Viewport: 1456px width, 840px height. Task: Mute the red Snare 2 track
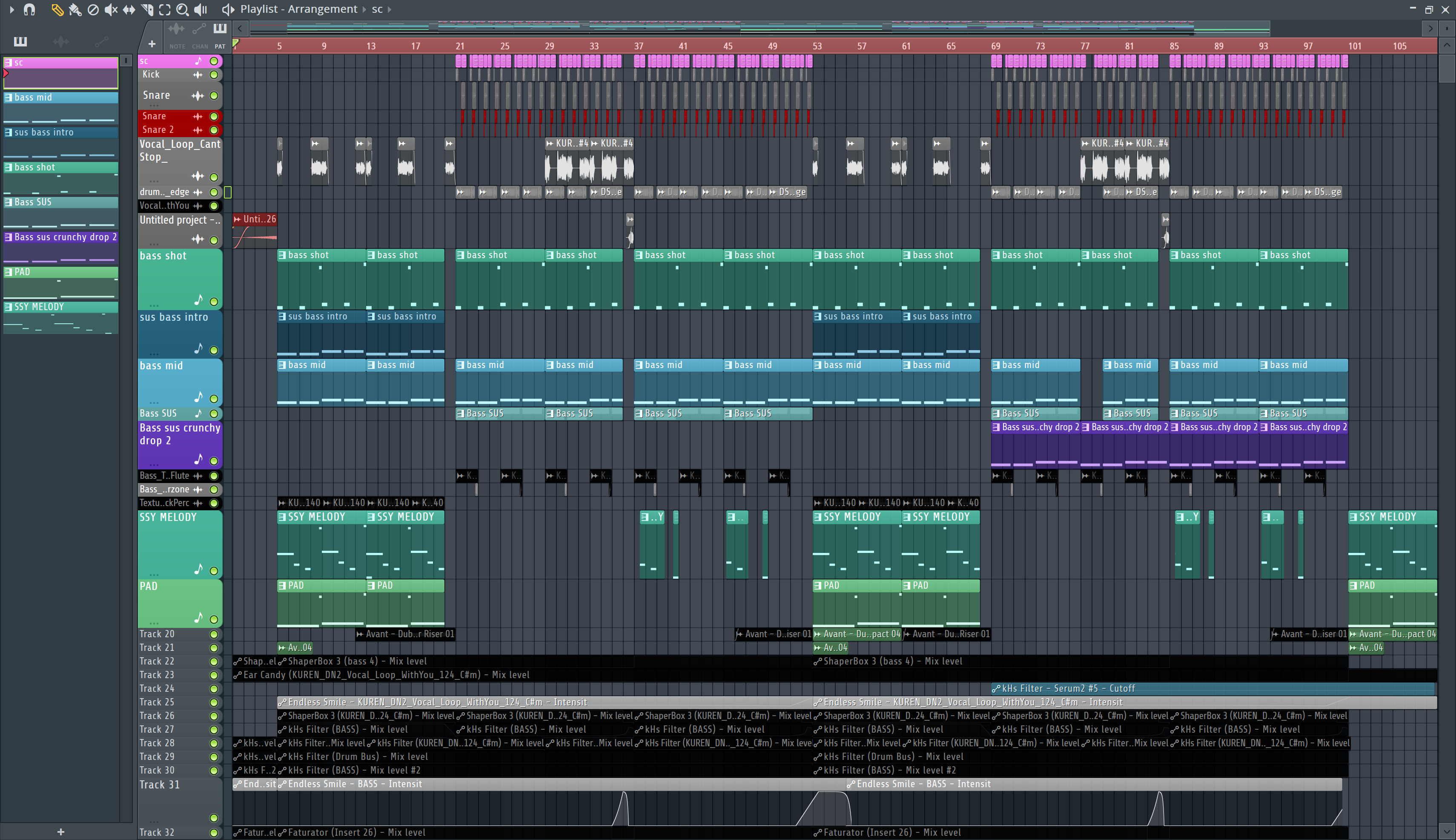coord(214,130)
